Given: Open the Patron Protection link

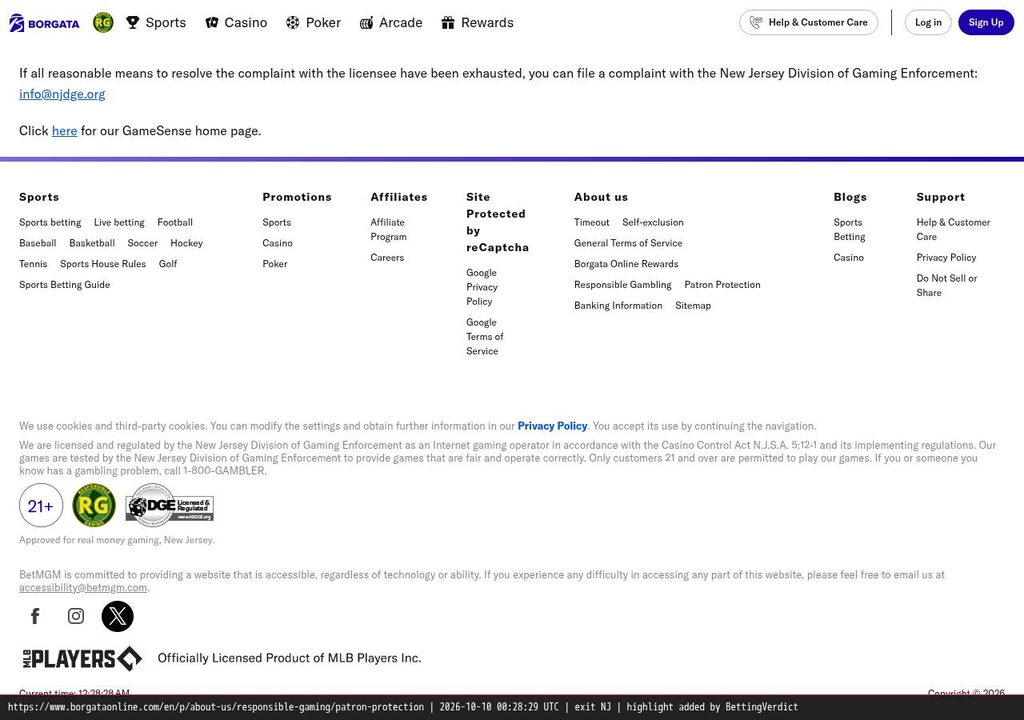Looking at the screenshot, I should tap(722, 285).
